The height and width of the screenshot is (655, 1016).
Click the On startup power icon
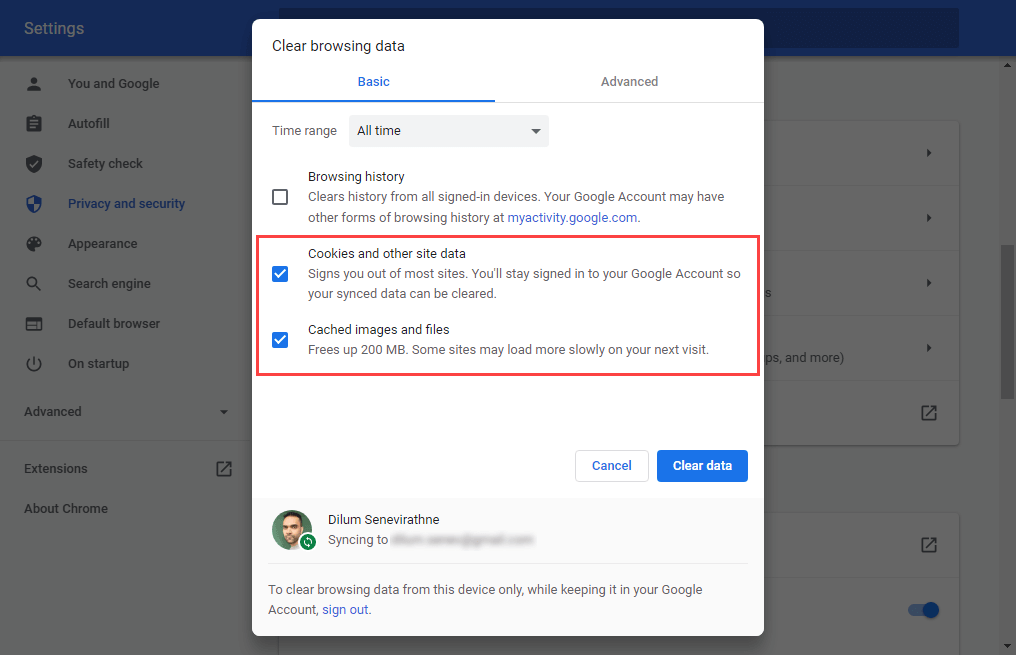pos(34,364)
